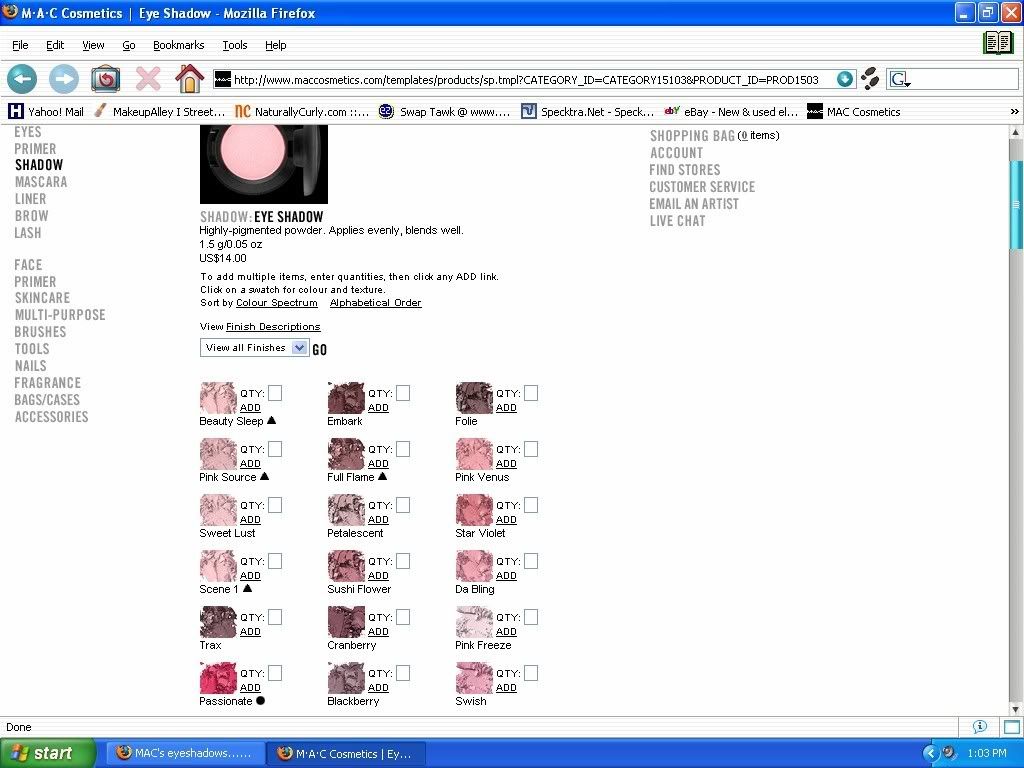
Task: Switch to M·A·C Cosmetics taskbar window
Action: click(x=347, y=754)
